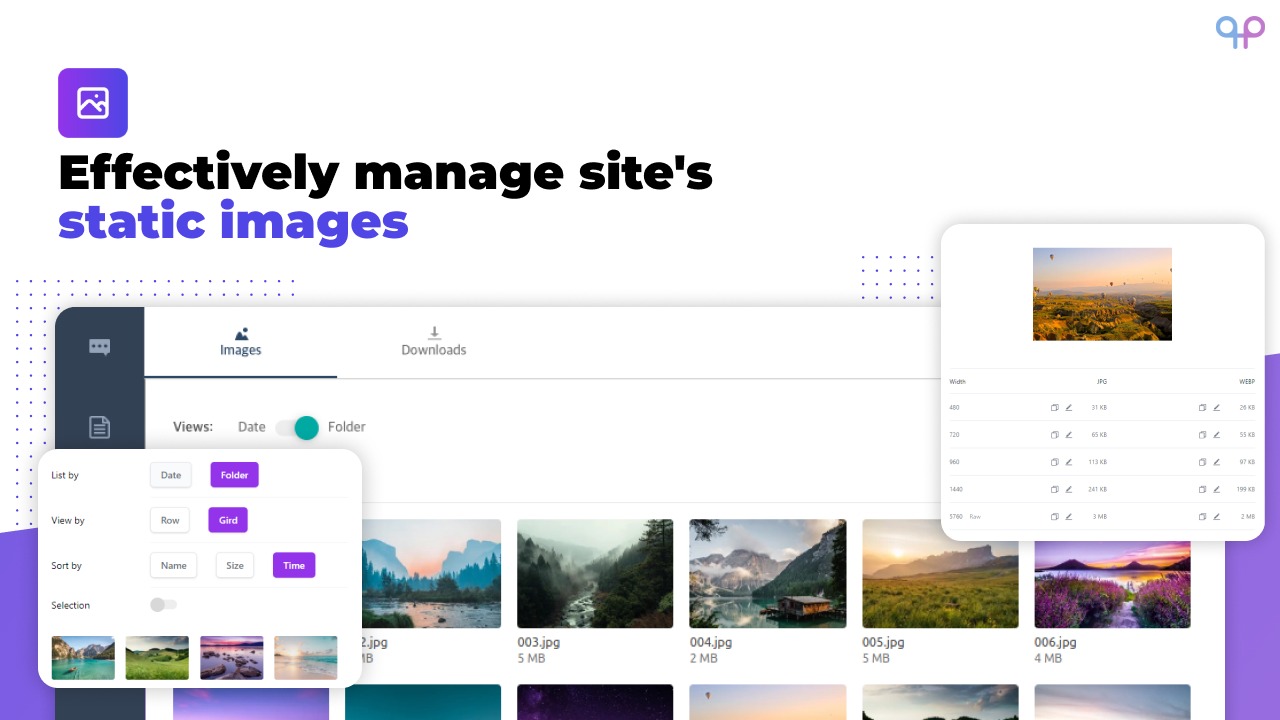
Task: Switch to the Downloads tab
Action: pyautogui.click(x=434, y=342)
